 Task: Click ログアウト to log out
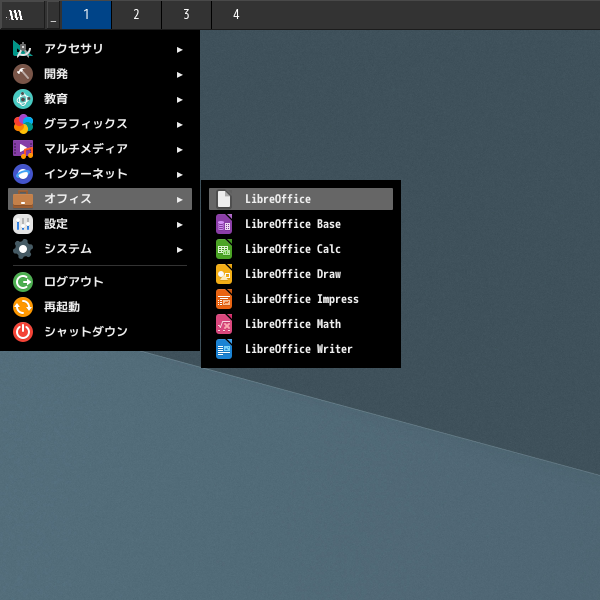pos(73,281)
